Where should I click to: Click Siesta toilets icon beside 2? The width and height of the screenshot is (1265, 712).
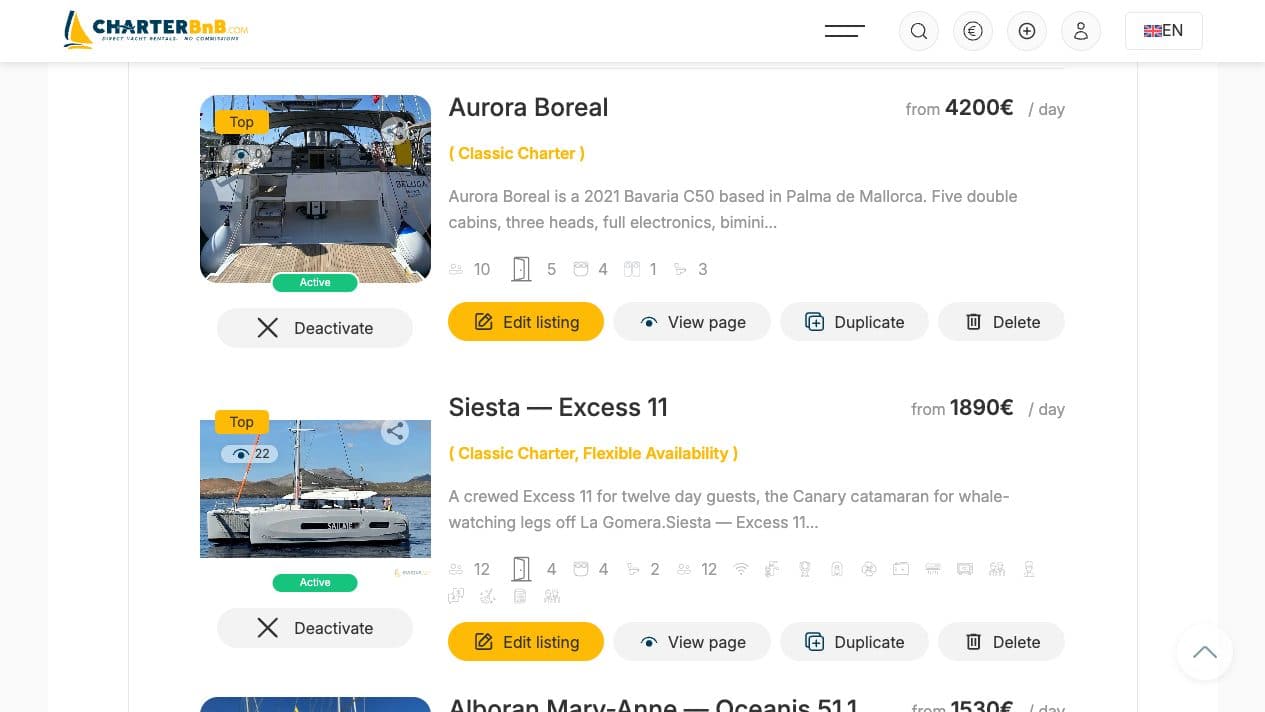632,569
